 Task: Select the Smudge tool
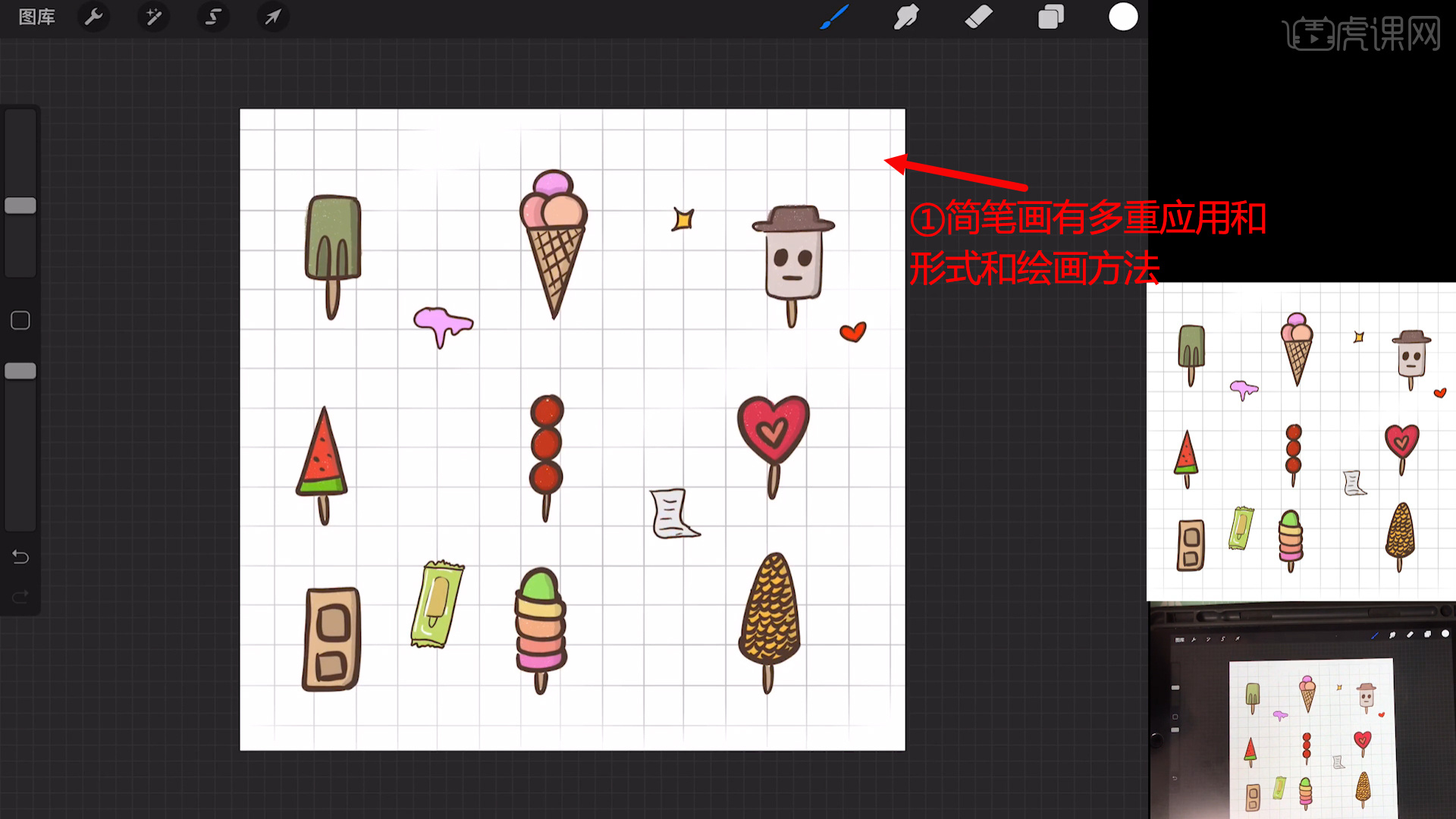(906, 17)
